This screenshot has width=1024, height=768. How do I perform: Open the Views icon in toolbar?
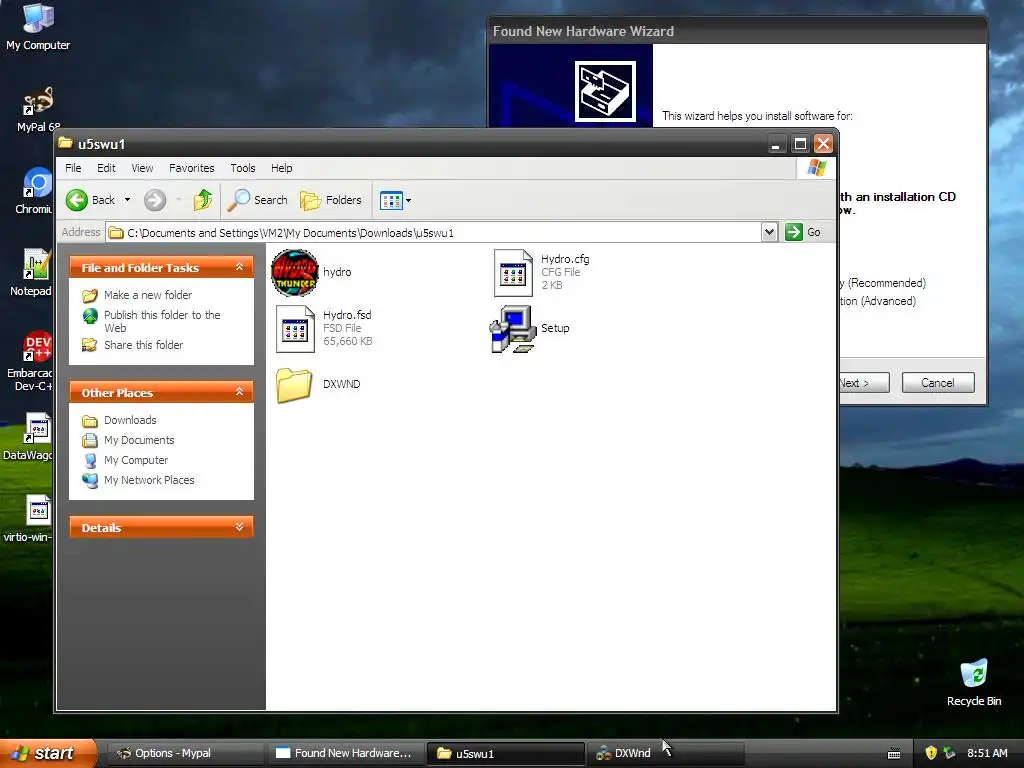391,200
